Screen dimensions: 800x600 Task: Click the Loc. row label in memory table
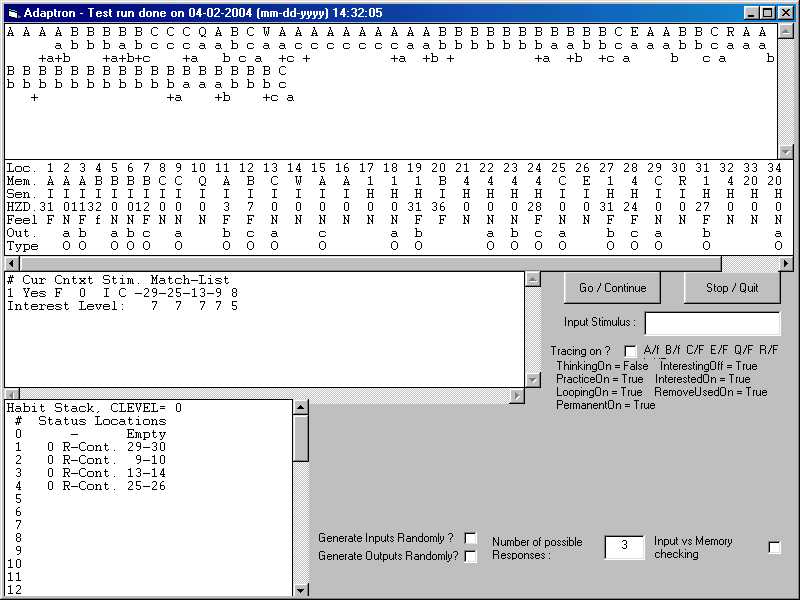(21, 168)
